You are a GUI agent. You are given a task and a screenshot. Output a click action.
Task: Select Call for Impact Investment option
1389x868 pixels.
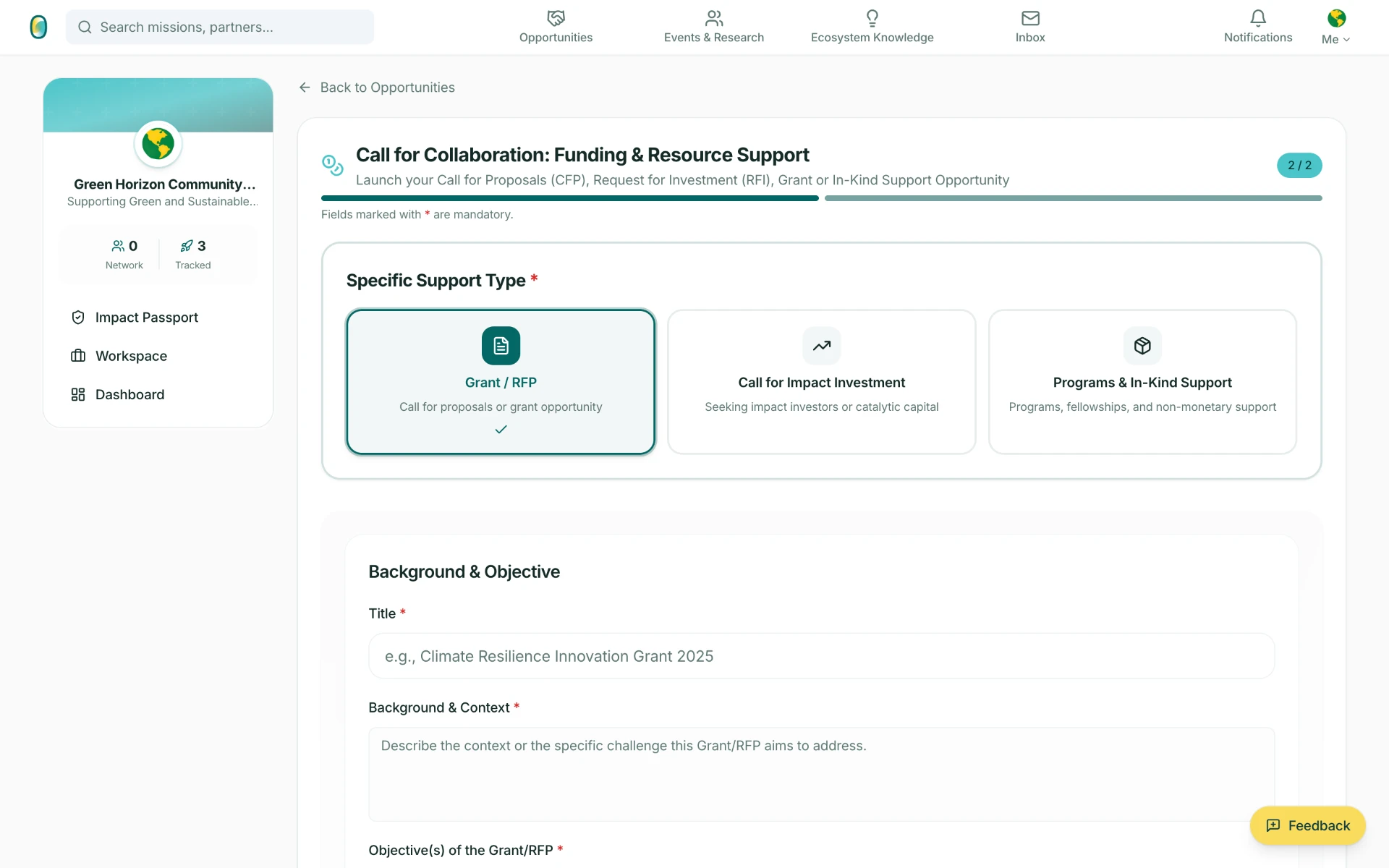click(x=822, y=382)
